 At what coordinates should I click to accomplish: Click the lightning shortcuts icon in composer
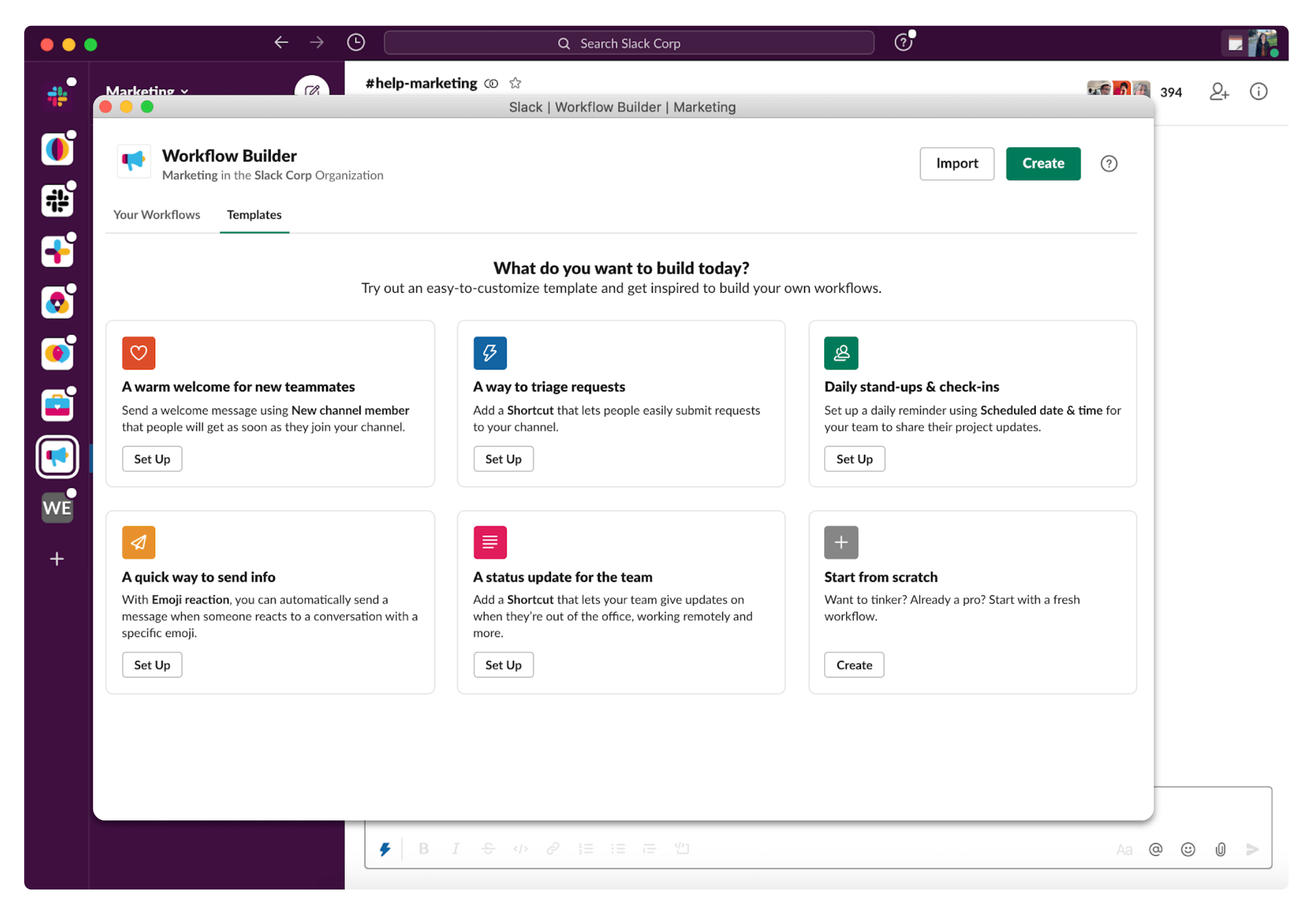(x=385, y=849)
